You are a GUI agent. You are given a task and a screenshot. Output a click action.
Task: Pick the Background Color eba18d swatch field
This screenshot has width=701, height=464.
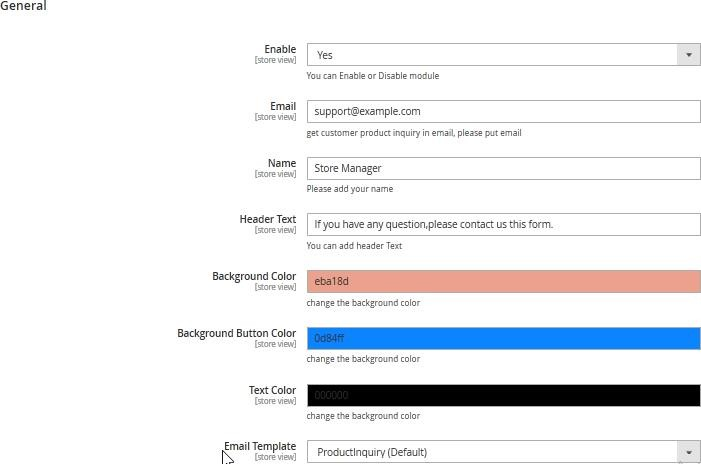pyautogui.click(x=503, y=282)
